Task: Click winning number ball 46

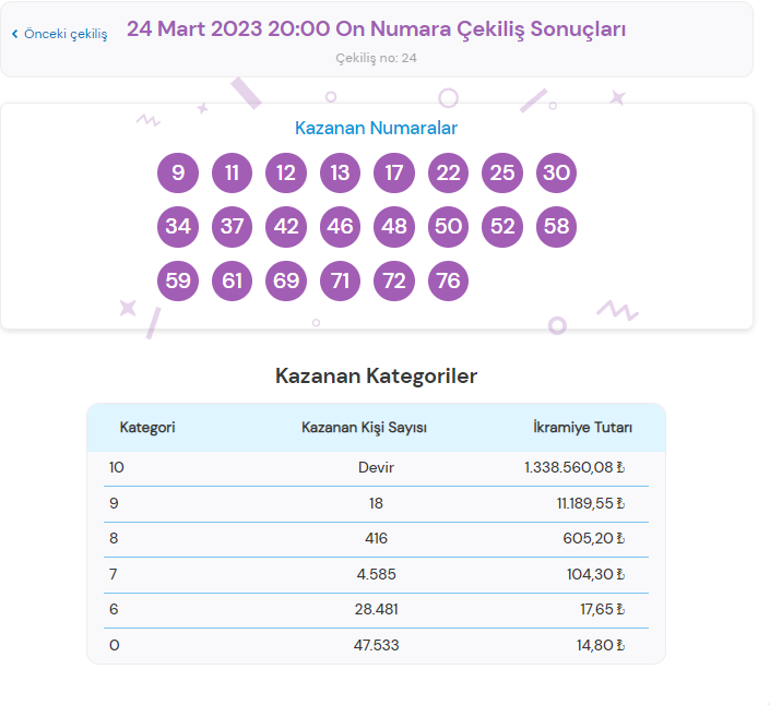Action: pyautogui.click(x=340, y=227)
